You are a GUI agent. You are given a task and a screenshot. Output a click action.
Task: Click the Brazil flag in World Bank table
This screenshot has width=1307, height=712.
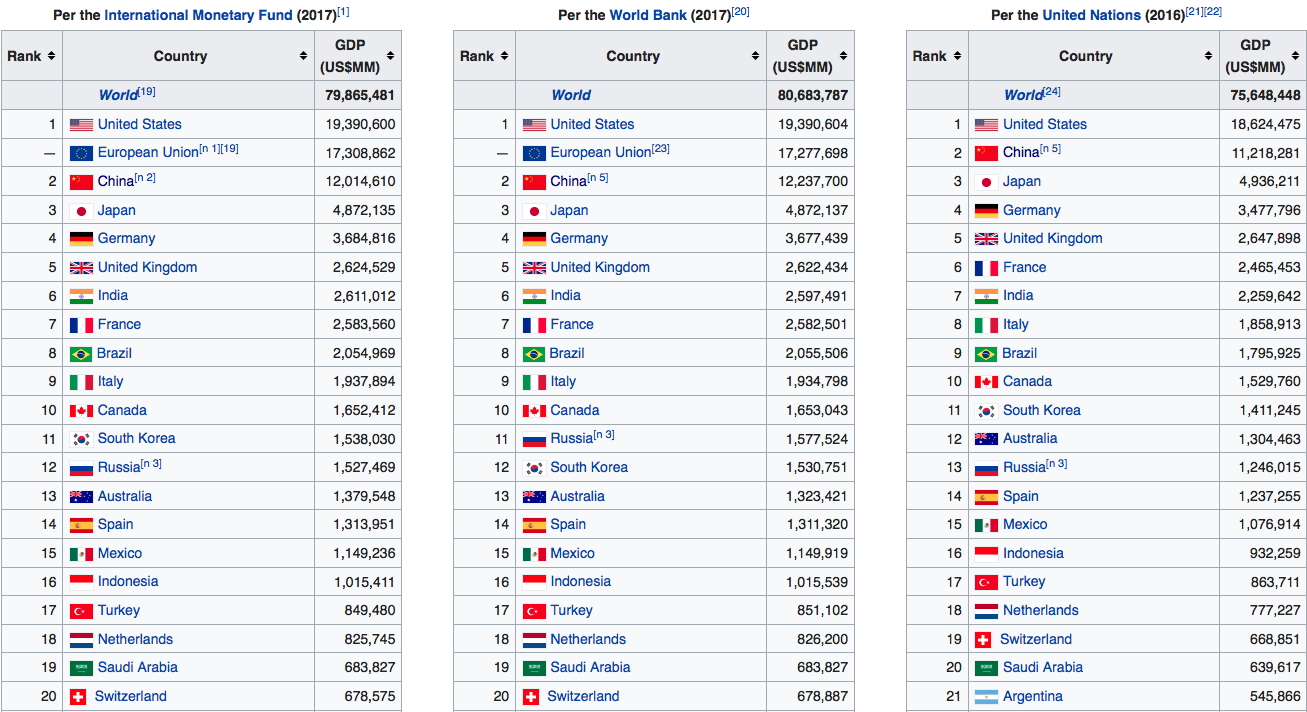tap(534, 354)
